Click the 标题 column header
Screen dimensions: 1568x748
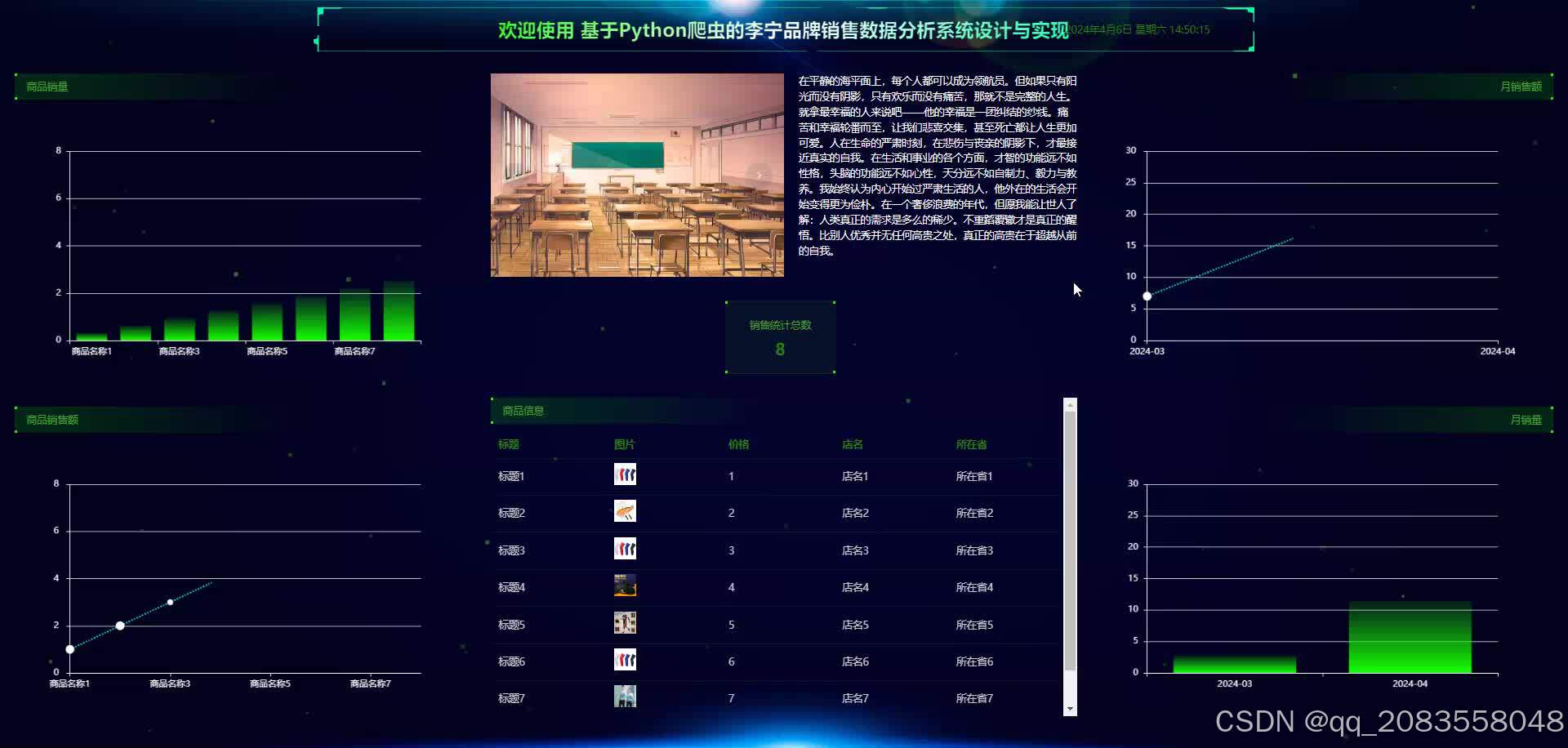[x=508, y=444]
